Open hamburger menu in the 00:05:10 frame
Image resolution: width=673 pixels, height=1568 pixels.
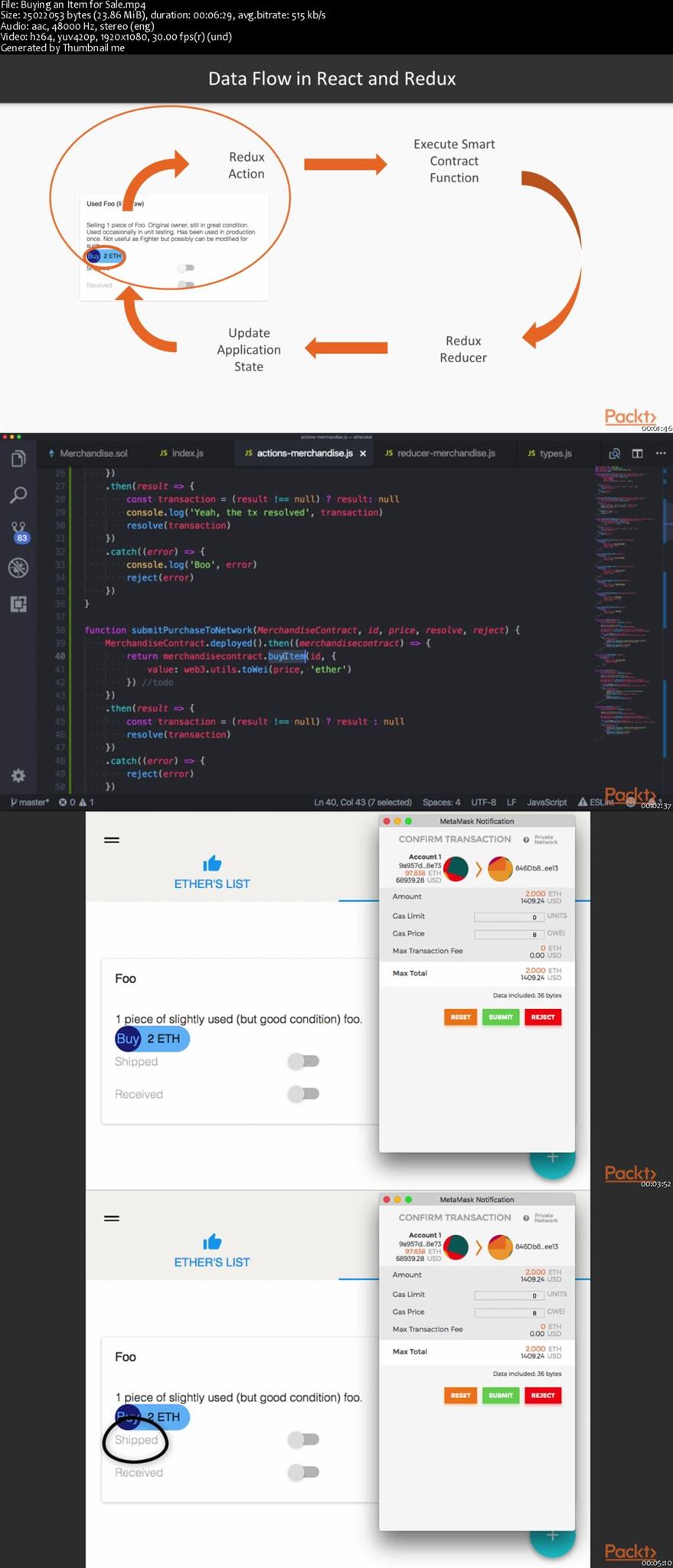point(112,1218)
